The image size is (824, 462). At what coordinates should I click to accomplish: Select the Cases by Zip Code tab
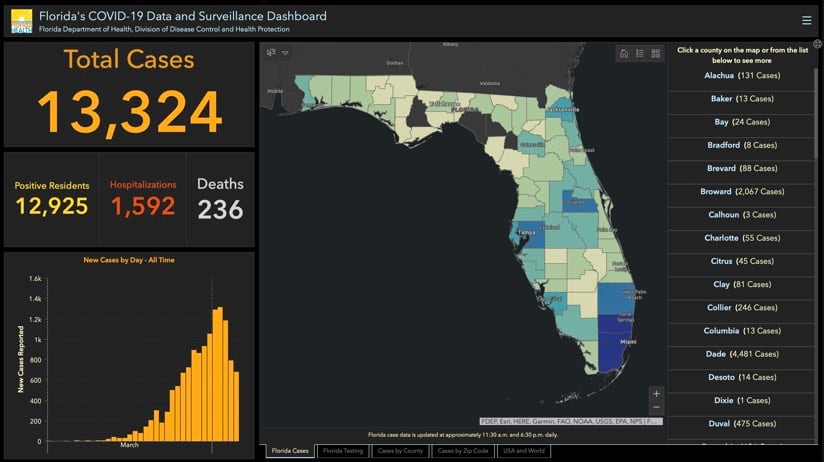(x=462, y=451)
